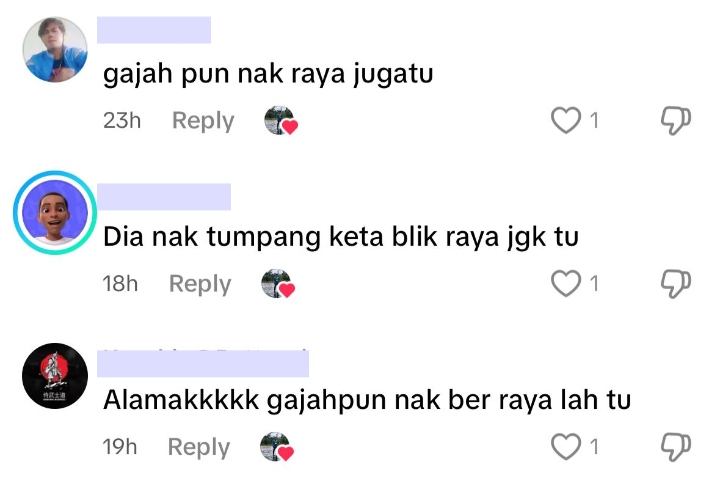Reply to the 23h comment
The image size is (720, 478).
[x=203, y=121]
